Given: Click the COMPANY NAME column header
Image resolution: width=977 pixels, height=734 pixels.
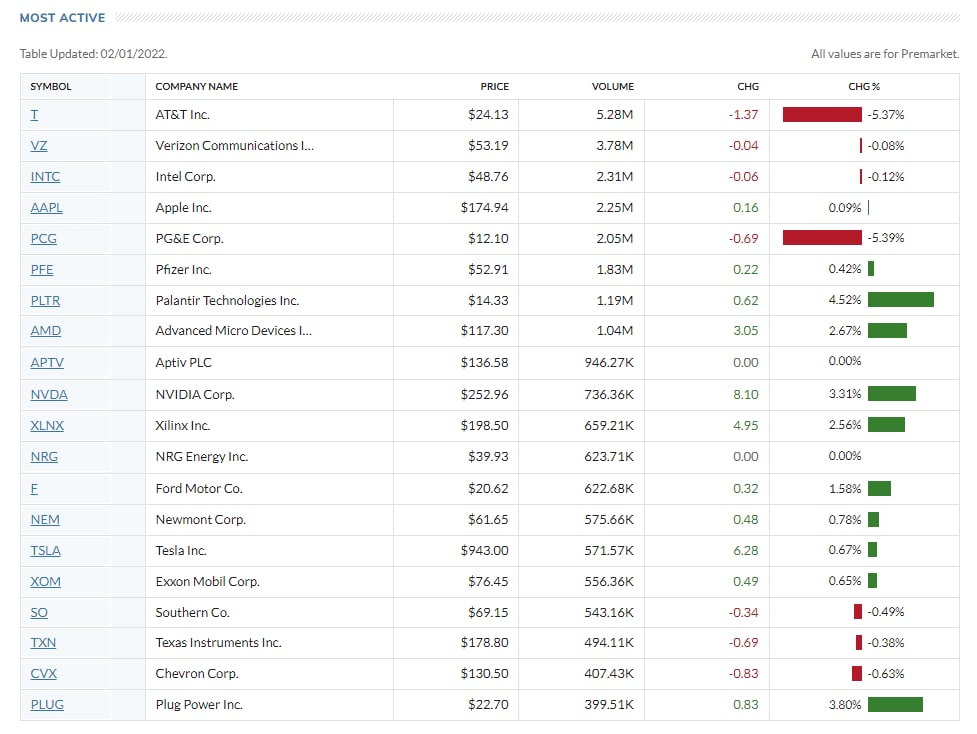Looking at the screenshot, I should point(196,87).
